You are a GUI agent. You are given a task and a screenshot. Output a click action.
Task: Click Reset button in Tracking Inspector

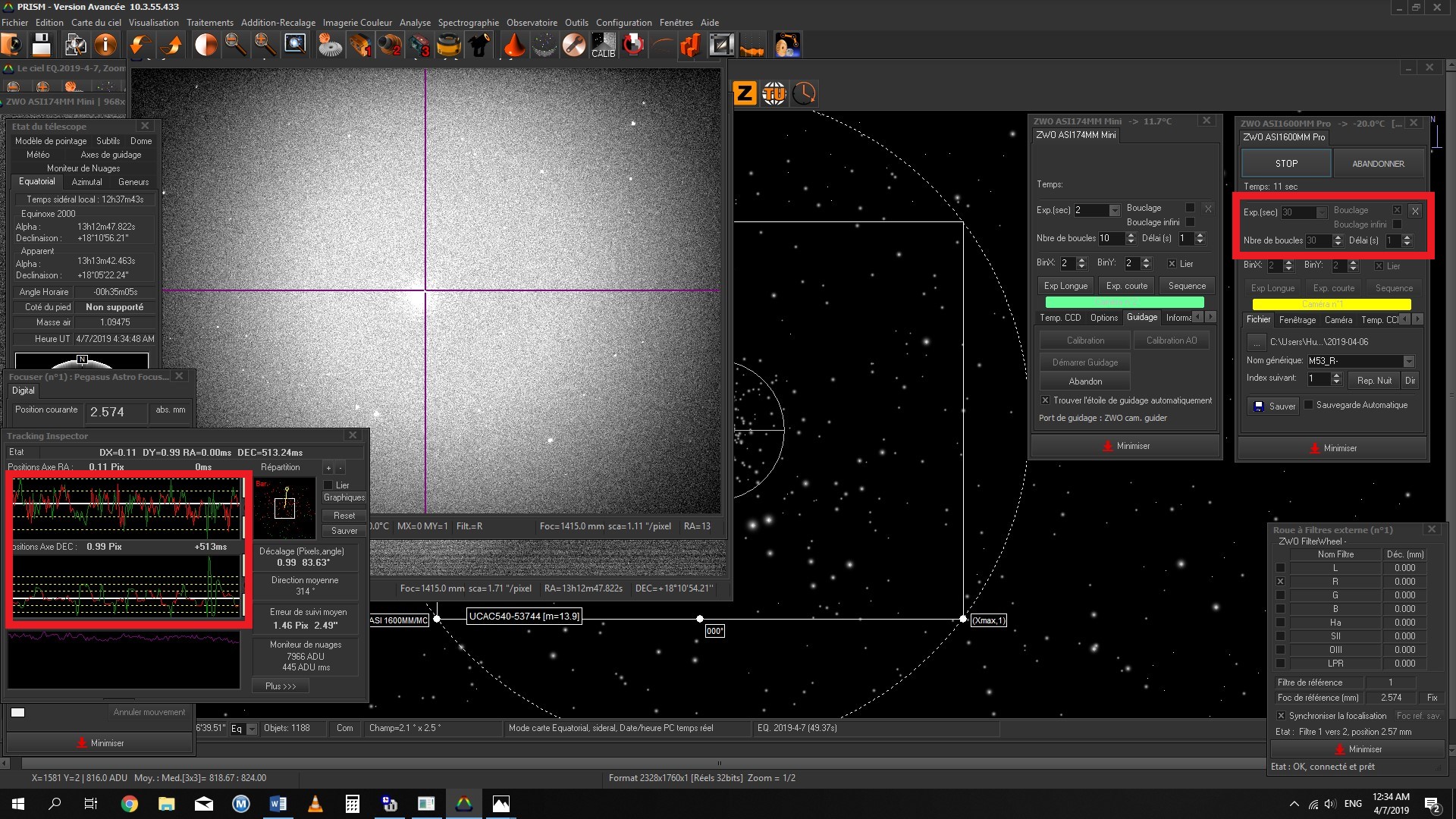point(344,516)
